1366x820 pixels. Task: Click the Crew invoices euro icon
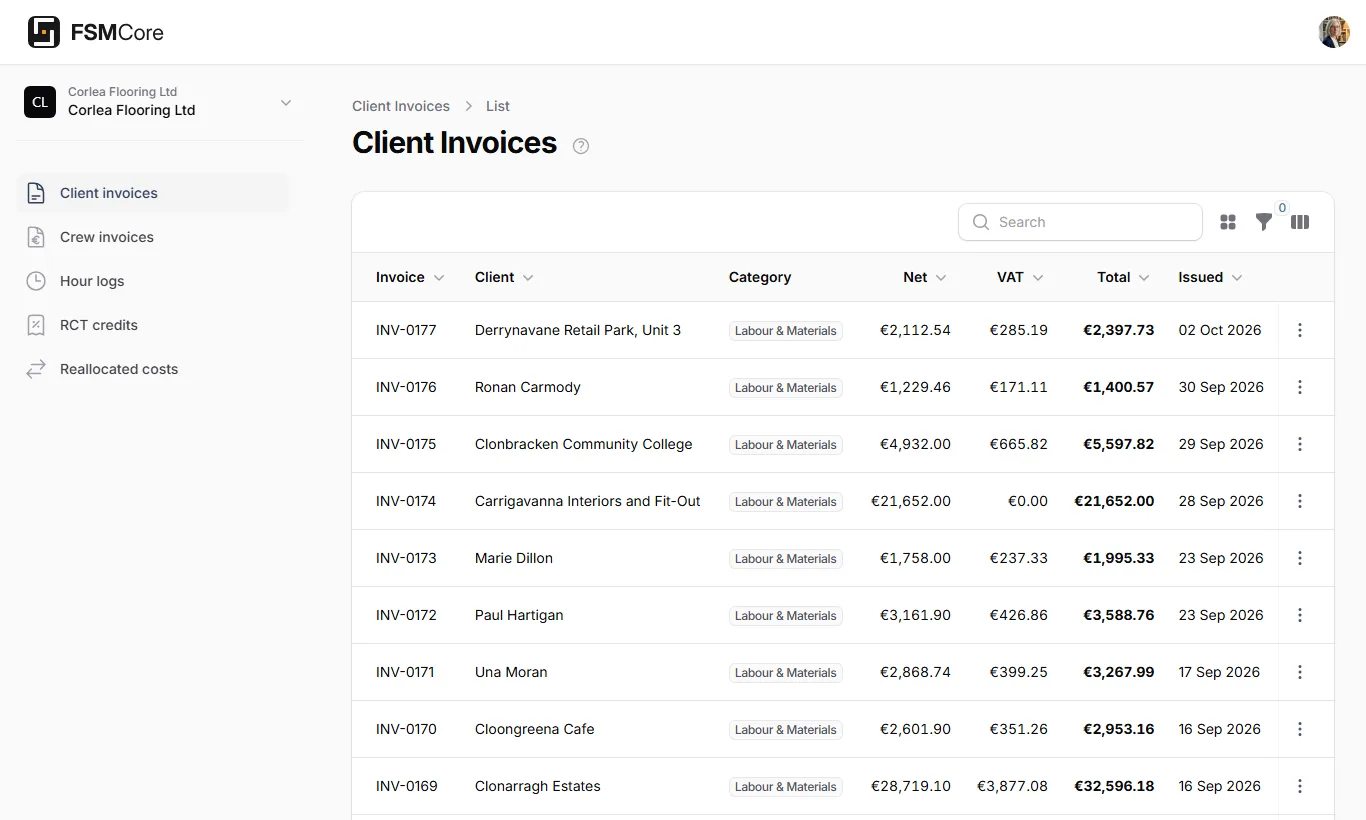point(36,237)
